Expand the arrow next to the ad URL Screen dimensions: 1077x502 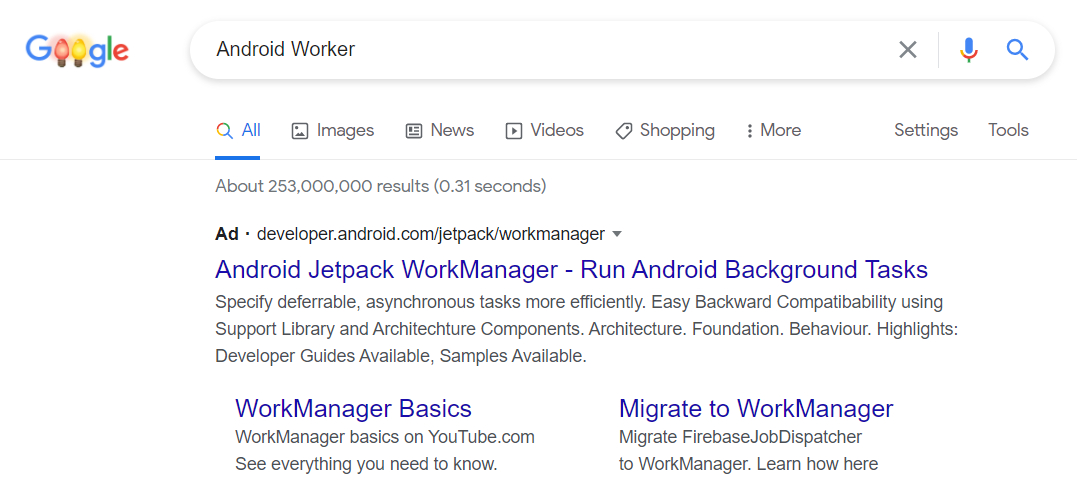pos(617,234)
